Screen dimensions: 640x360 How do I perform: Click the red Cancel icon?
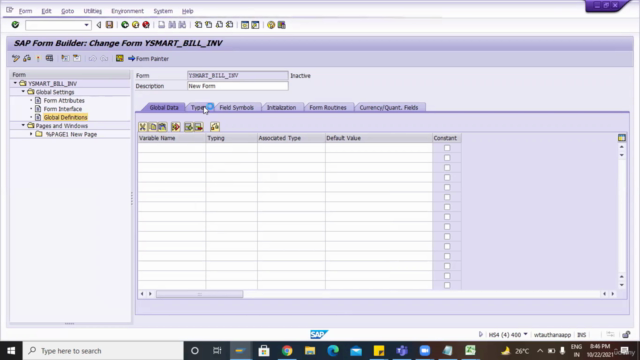click(x=146, y=25)
